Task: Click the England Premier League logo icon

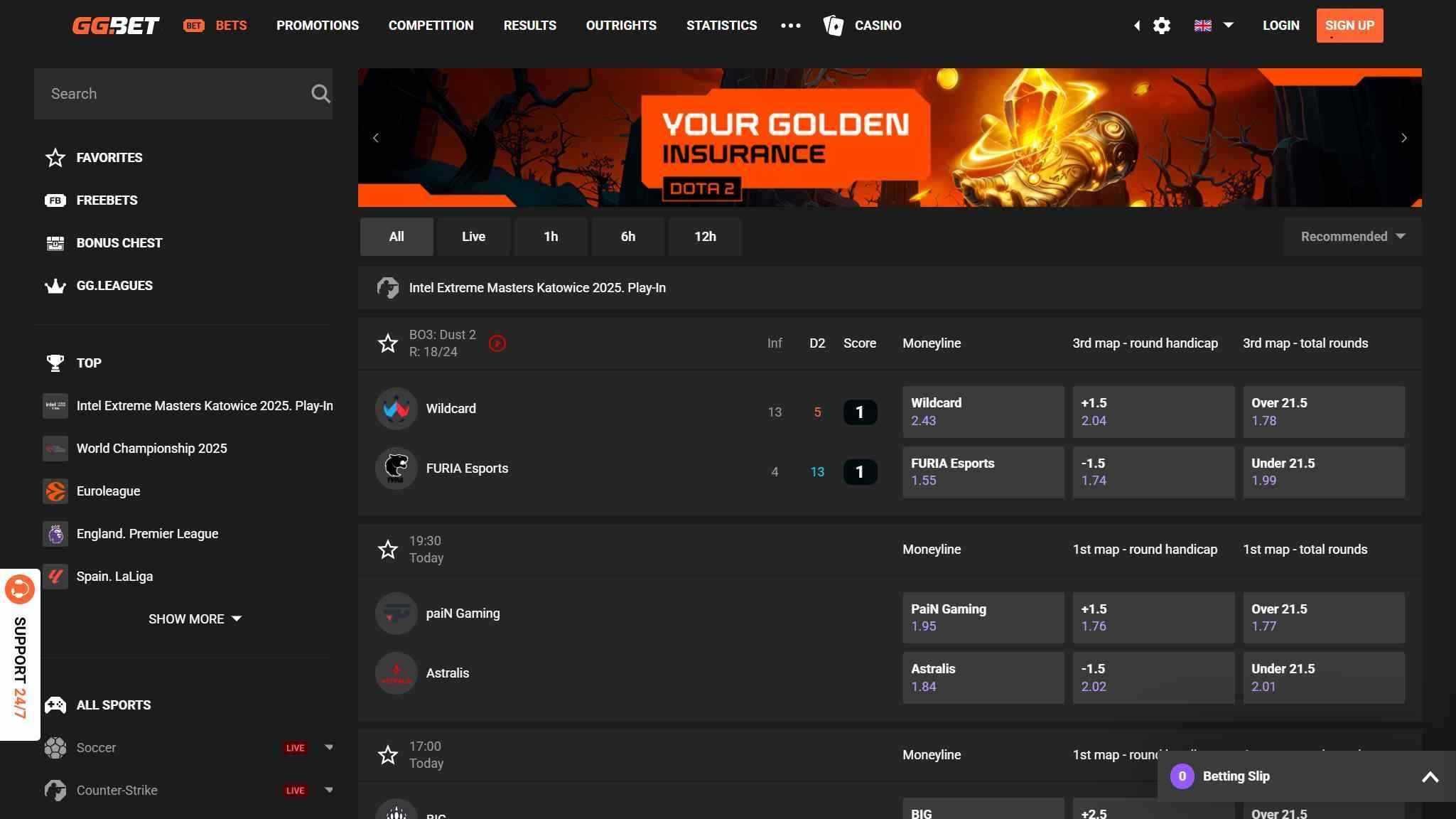Action: [x=55, y=534]
